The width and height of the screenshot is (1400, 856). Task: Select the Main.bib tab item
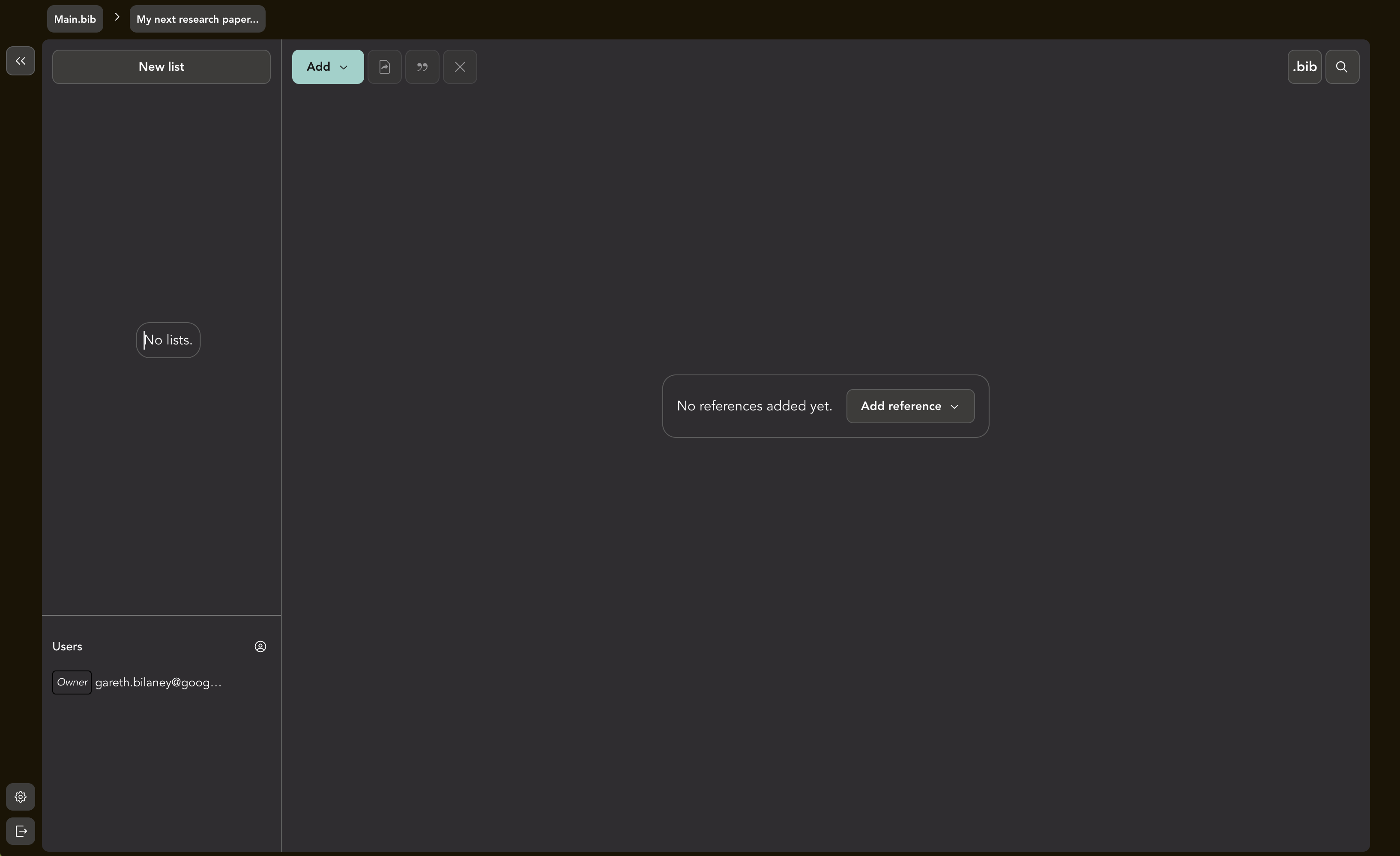tap(75, 18)
